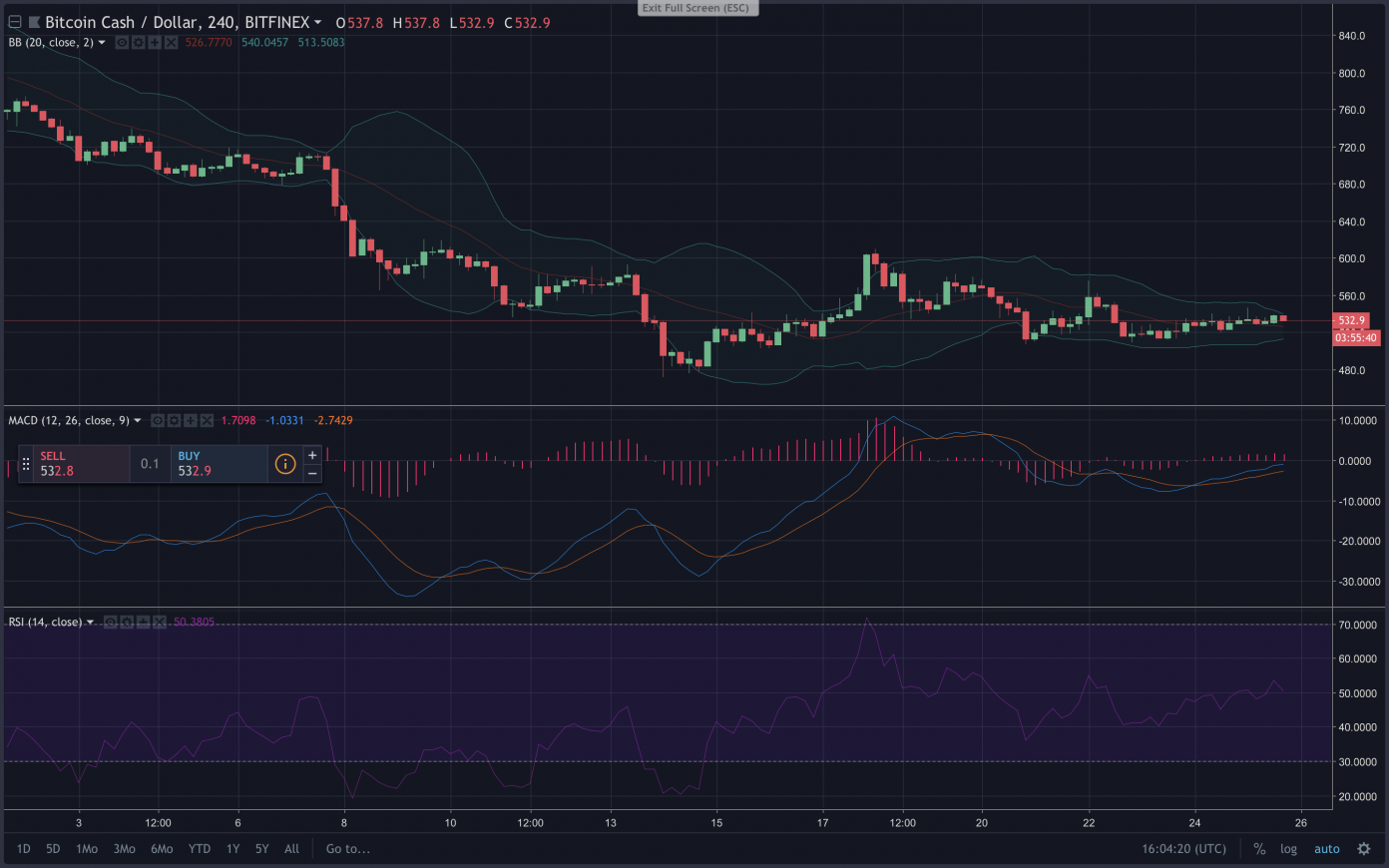
Task: Toggle visibility of the BB indicator
Action: tap(122, 43)
